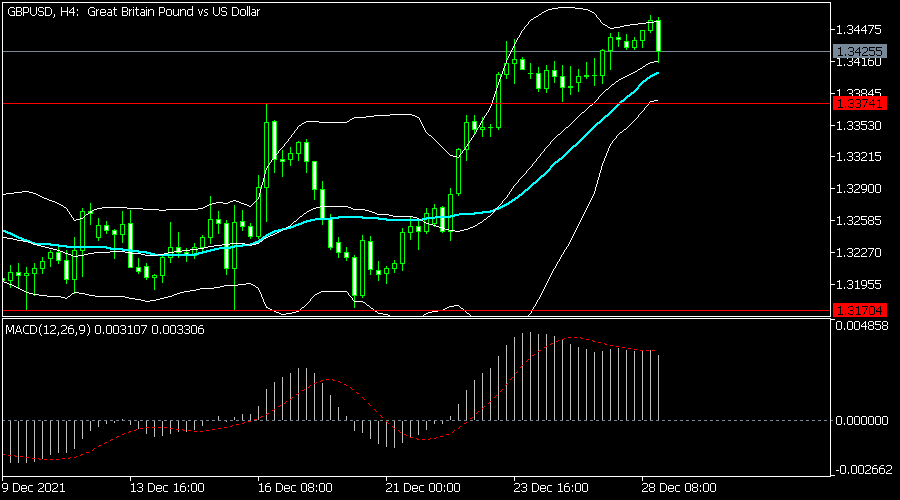The height and width of the screenshot is (500, 900).
Task: Select the latest large white candlestick
Action: [658, 36]
